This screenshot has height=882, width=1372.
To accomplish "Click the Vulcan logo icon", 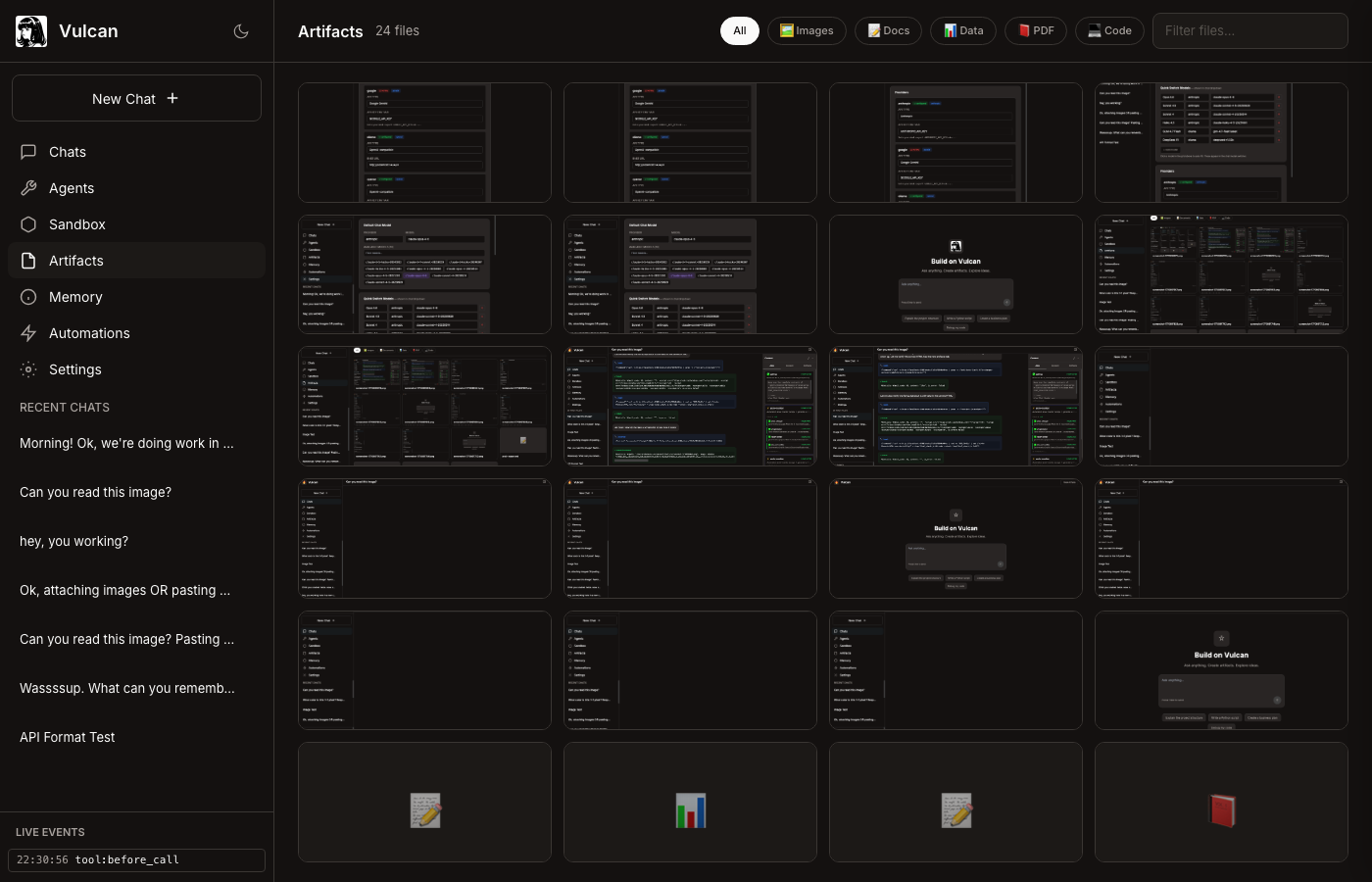I will [x=31, y=31].
